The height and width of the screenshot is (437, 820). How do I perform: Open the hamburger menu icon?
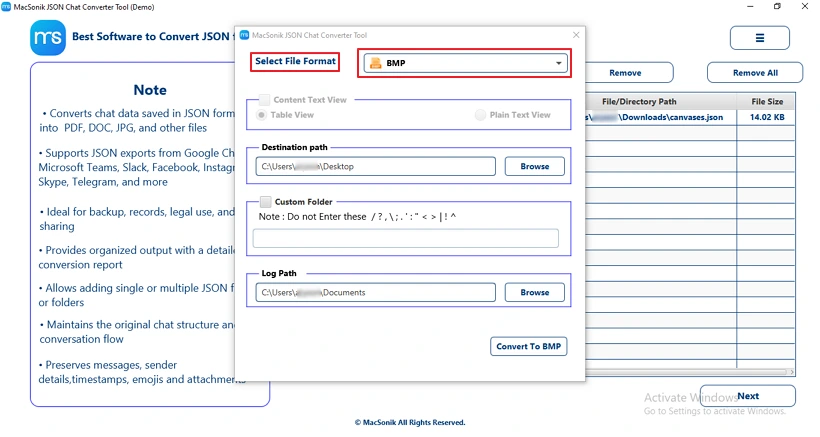(x=759, y=38)
